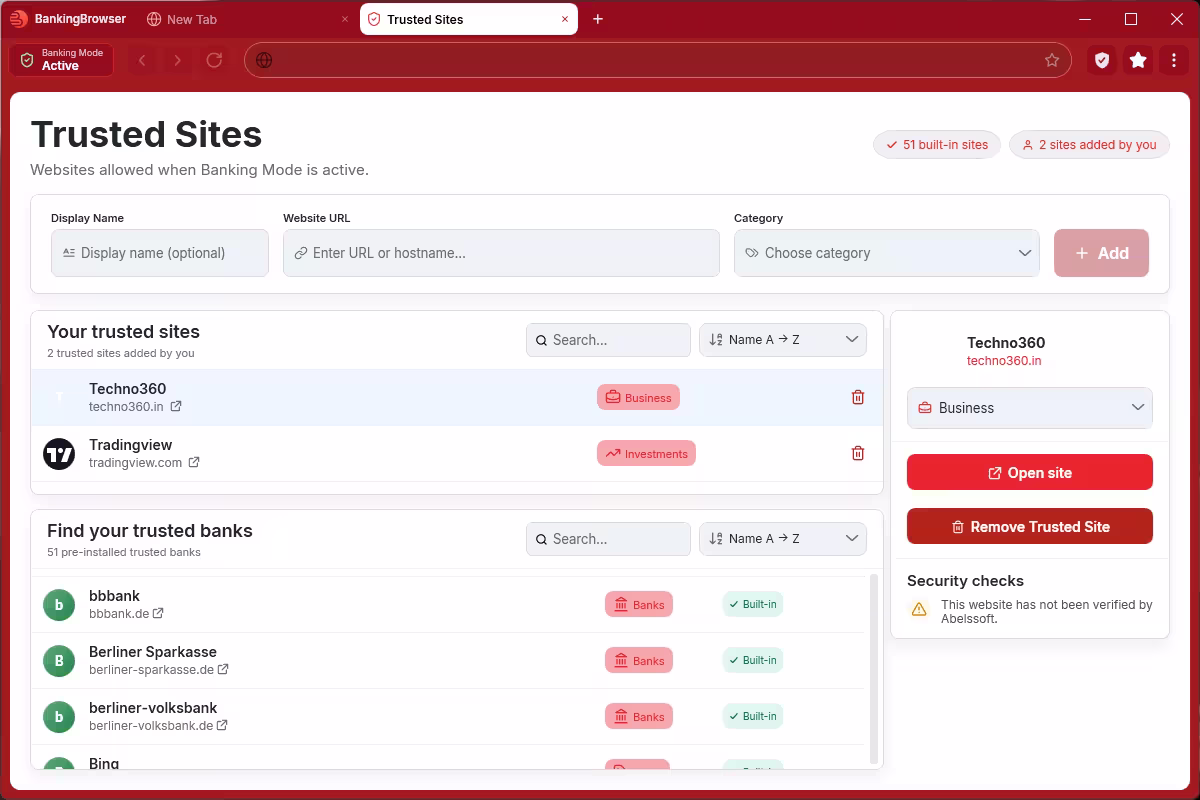Click the Investments tag on Tradingview row
The image size is (1200, 800).
pyautogui.click(x=646, y=453)
